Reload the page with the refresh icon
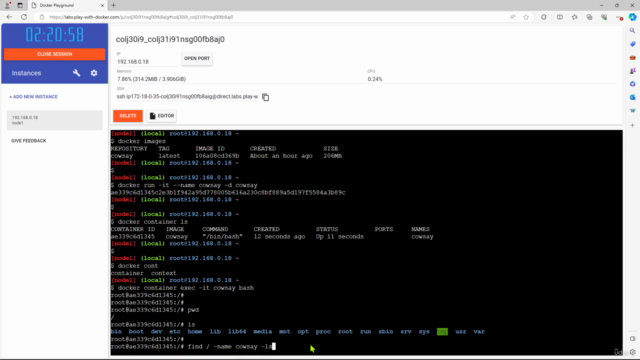The width and height of the screenshot is (640, 360). [24, 17]
